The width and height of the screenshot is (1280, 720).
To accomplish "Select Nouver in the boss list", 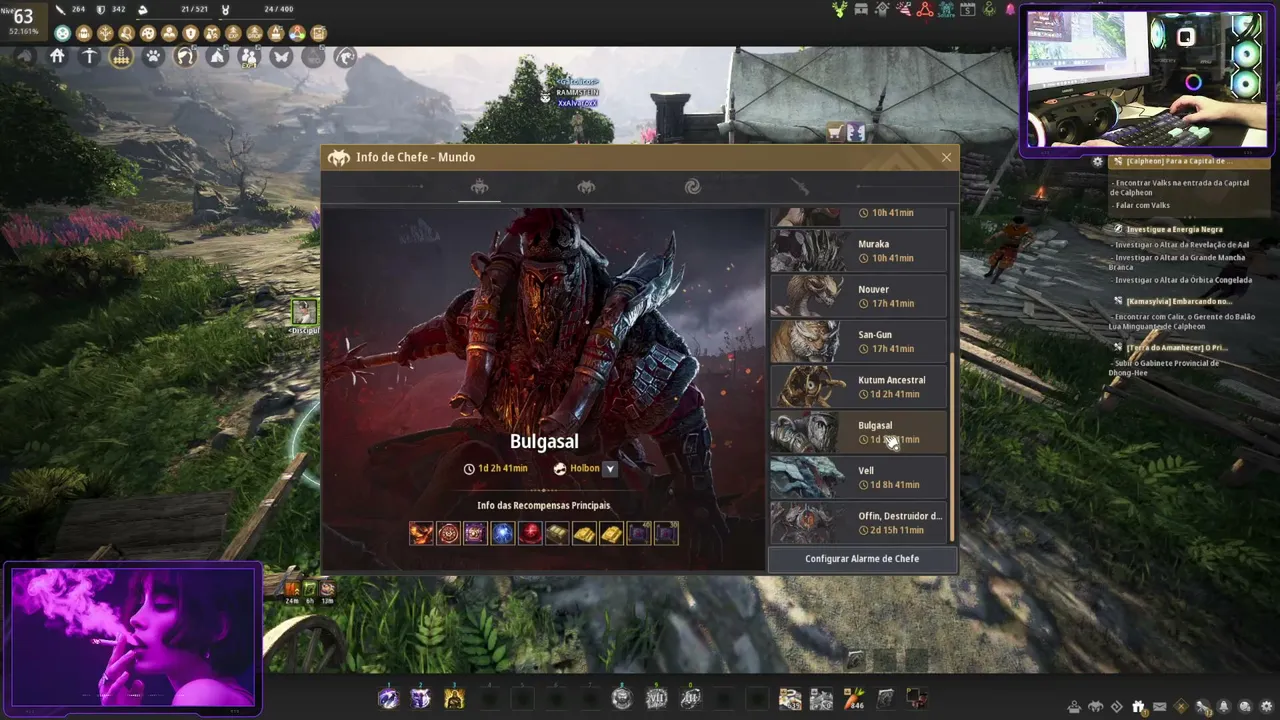I will point(858,296).
